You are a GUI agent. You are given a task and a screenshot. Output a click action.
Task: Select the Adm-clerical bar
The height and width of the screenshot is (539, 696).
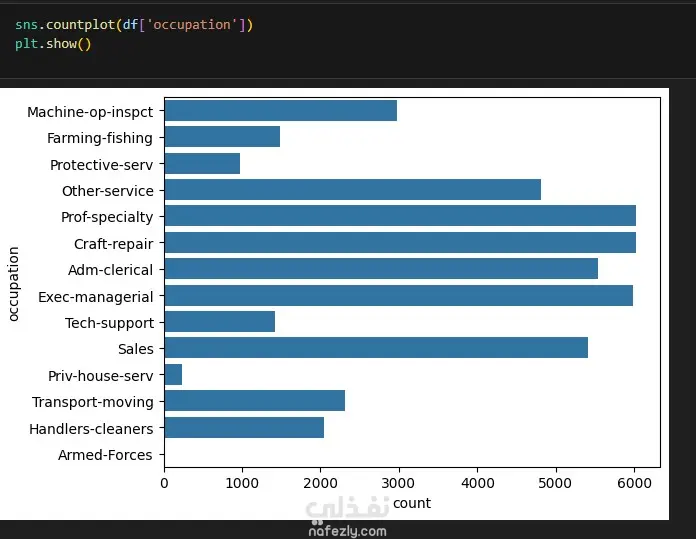point(381,269)
